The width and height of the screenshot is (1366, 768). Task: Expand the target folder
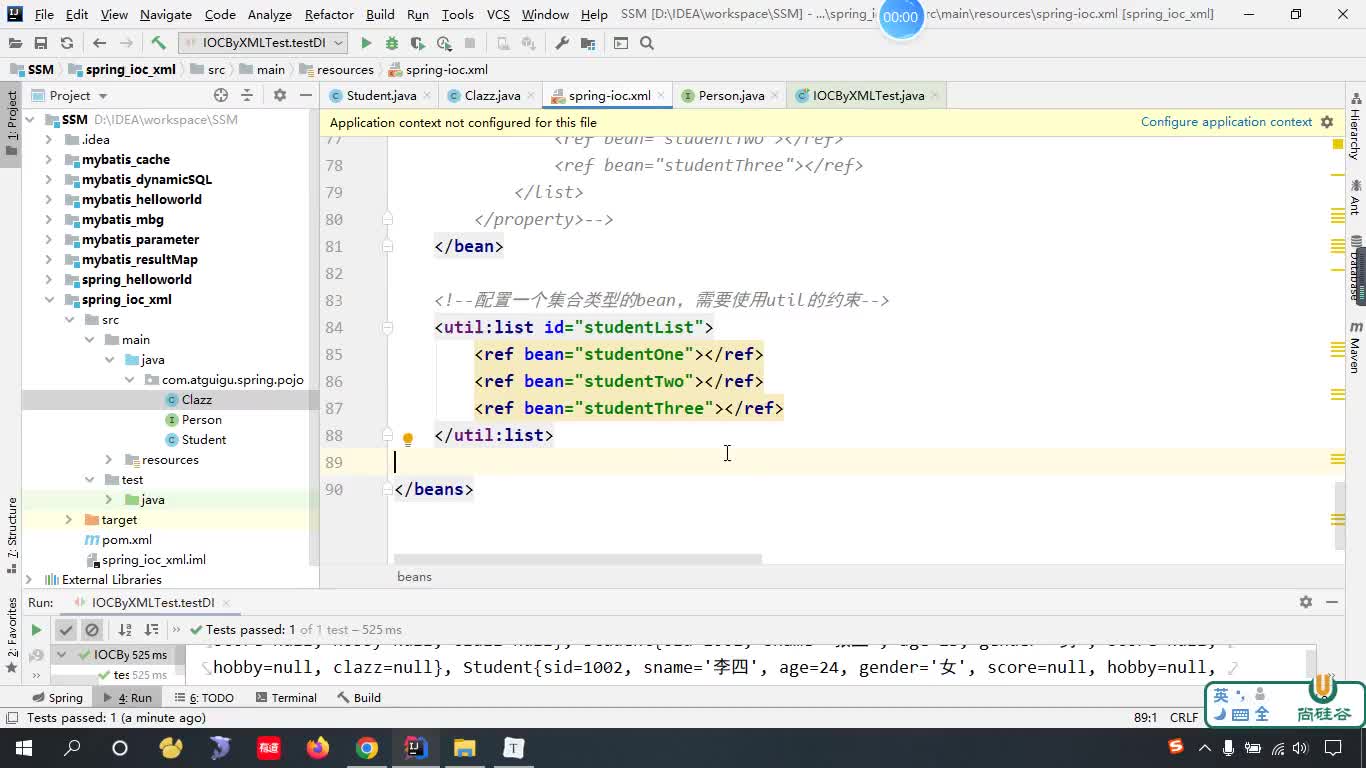click(68, 520)
